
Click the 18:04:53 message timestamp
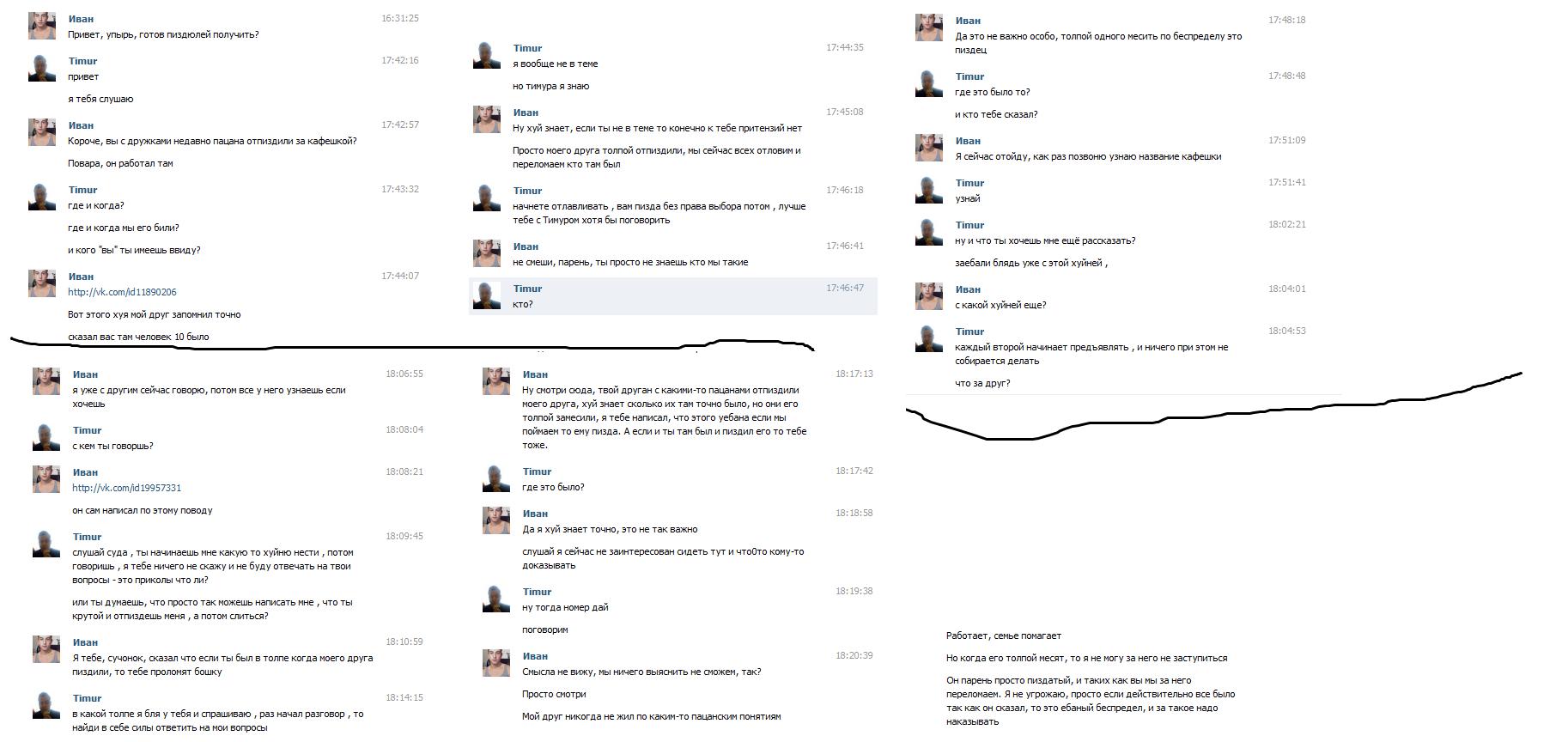(x=1286, y=331)
